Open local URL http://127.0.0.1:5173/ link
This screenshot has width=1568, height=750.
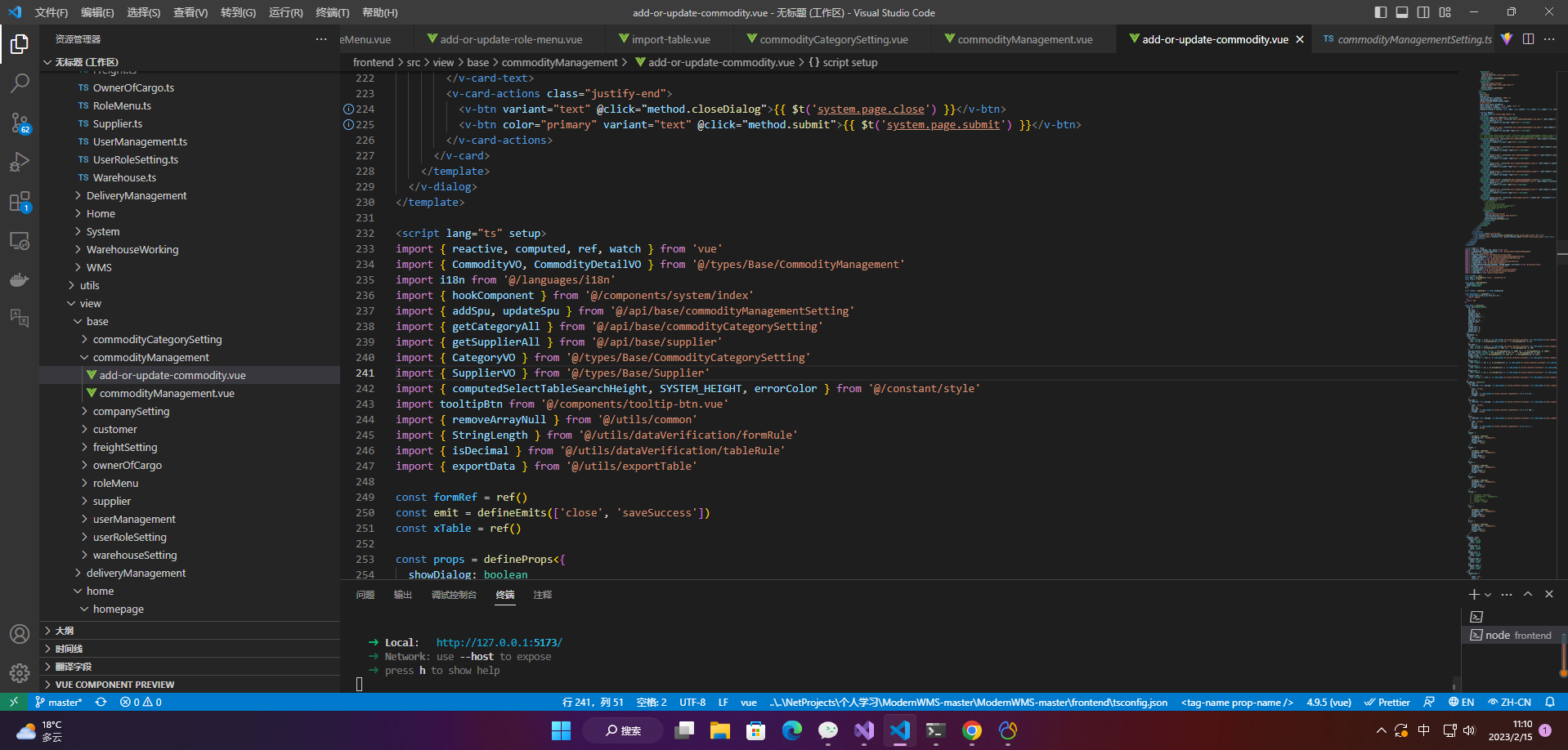499,643
